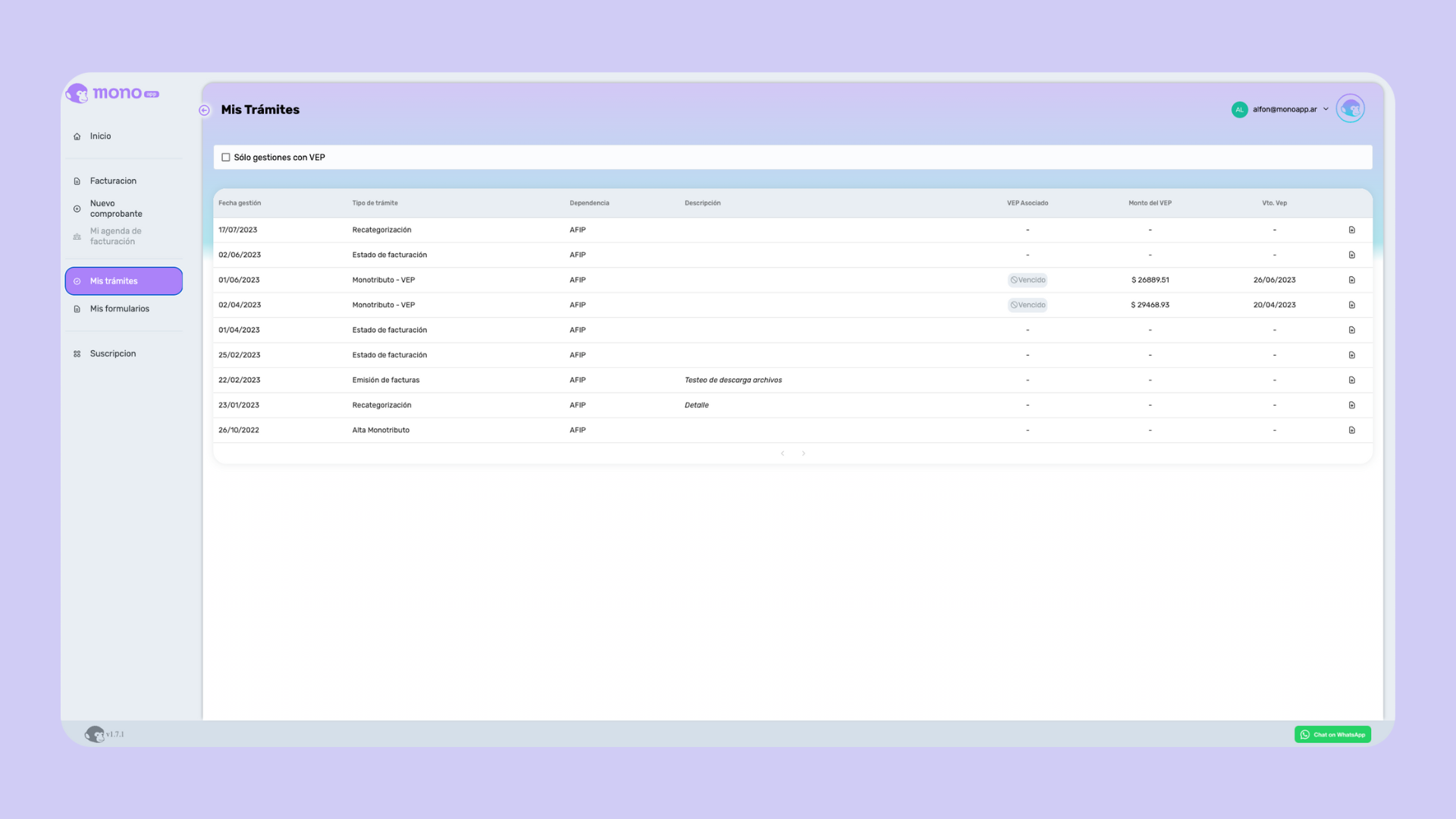Screen dimensions: 1456x819
Task: Open Mis formularios menu item
Action: 120,309
